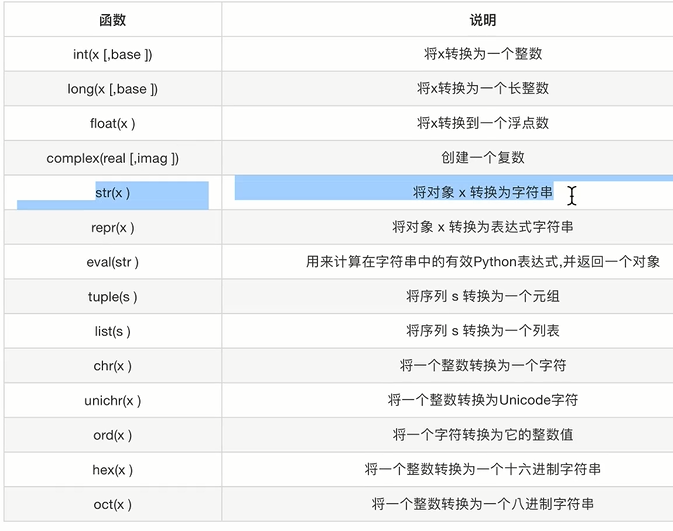This screenshot has width=673, height=531.
Task: Click the eval(str ) function cell
Action: [x=112, y=262]
